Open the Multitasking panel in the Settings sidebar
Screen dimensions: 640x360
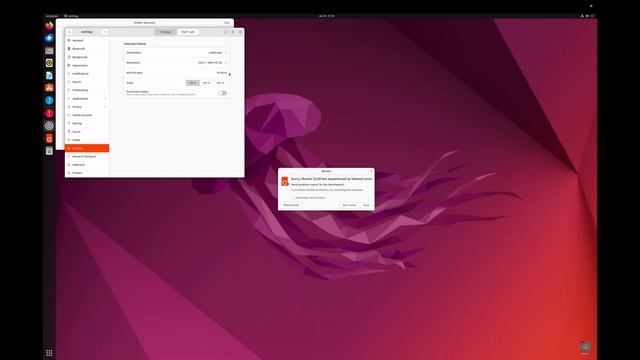[x=87, y=90]
